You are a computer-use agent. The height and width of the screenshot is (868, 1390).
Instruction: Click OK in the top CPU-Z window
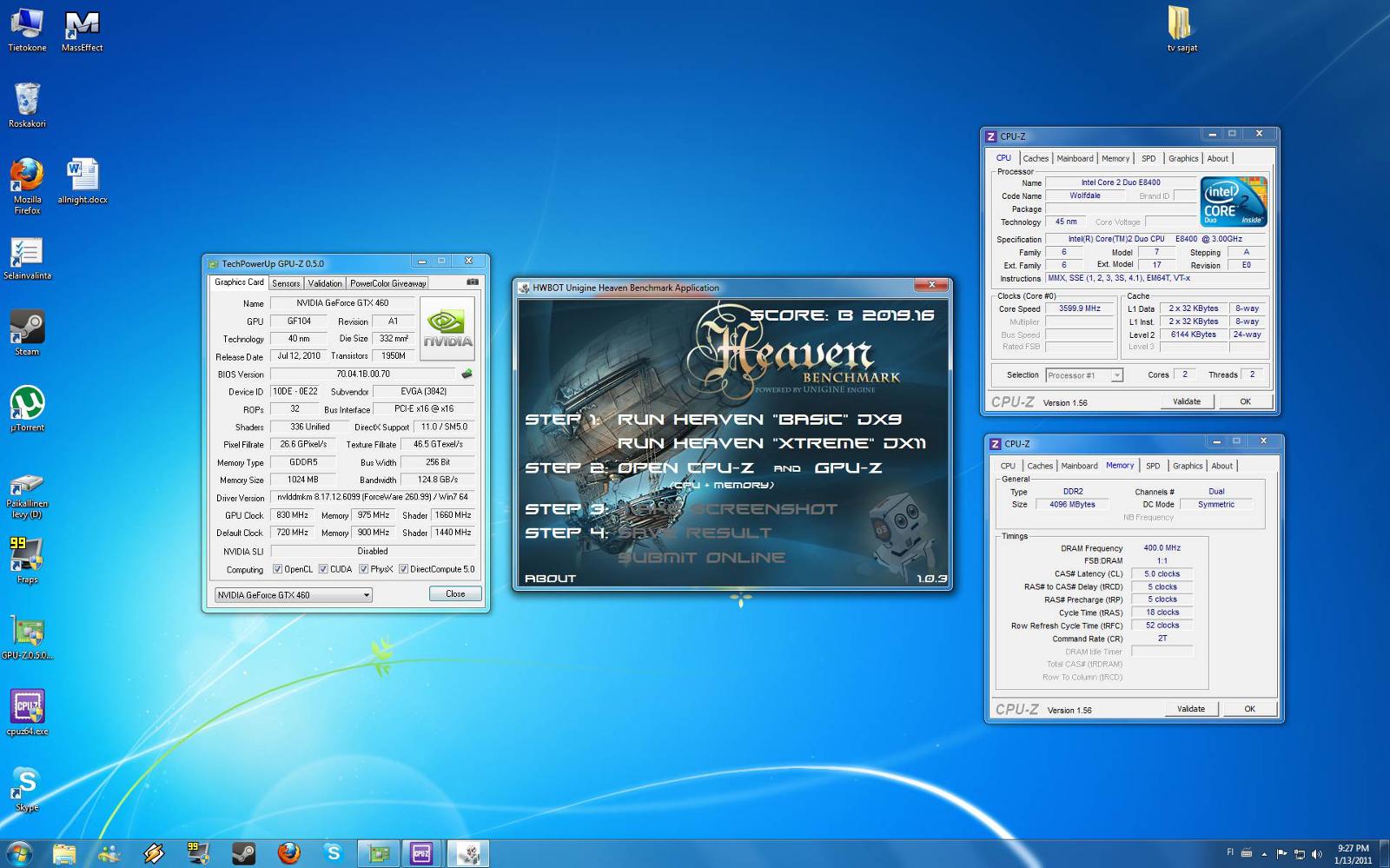tap(1245, 401)
